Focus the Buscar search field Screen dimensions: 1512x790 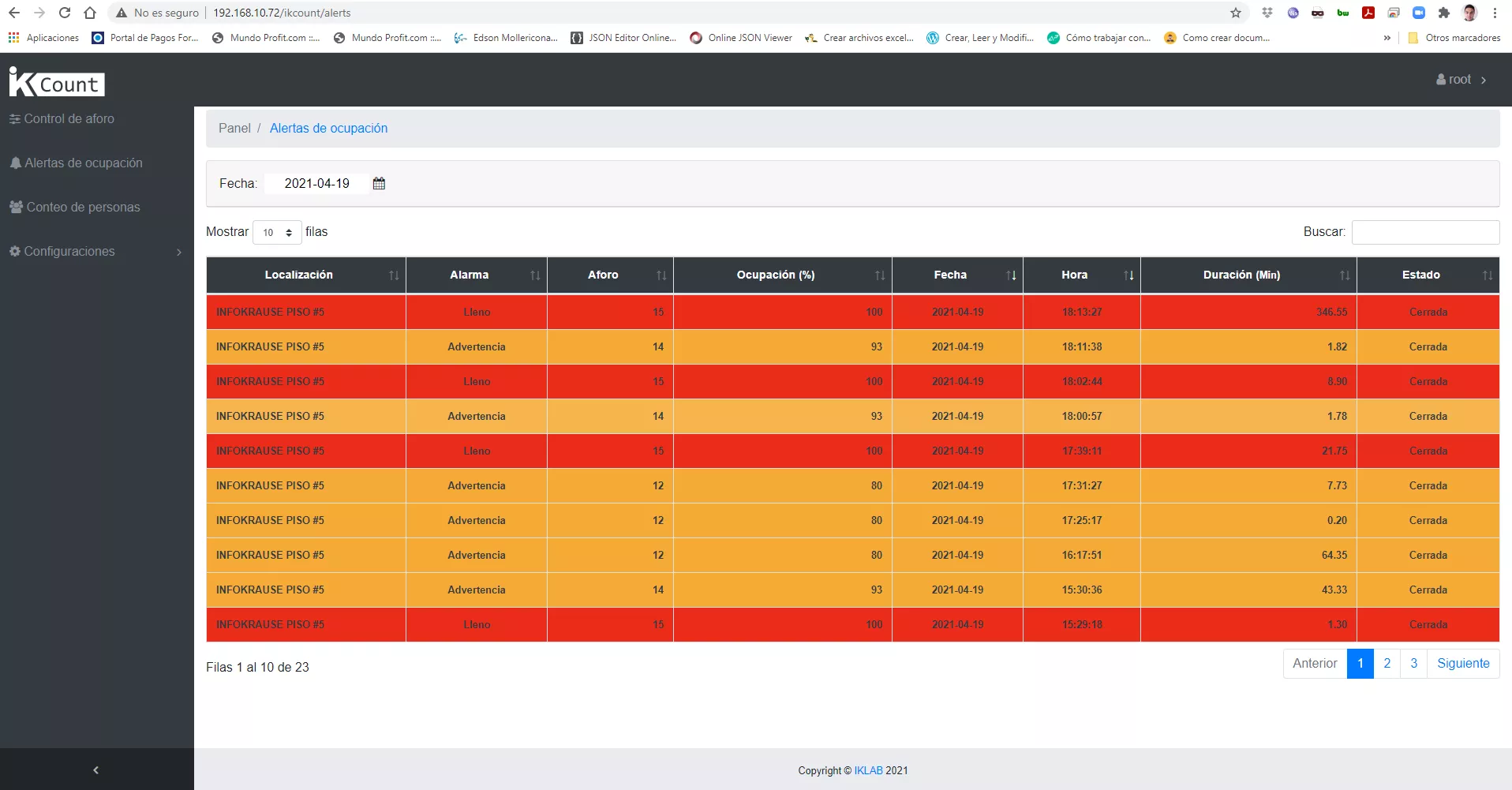point(1425,232)
